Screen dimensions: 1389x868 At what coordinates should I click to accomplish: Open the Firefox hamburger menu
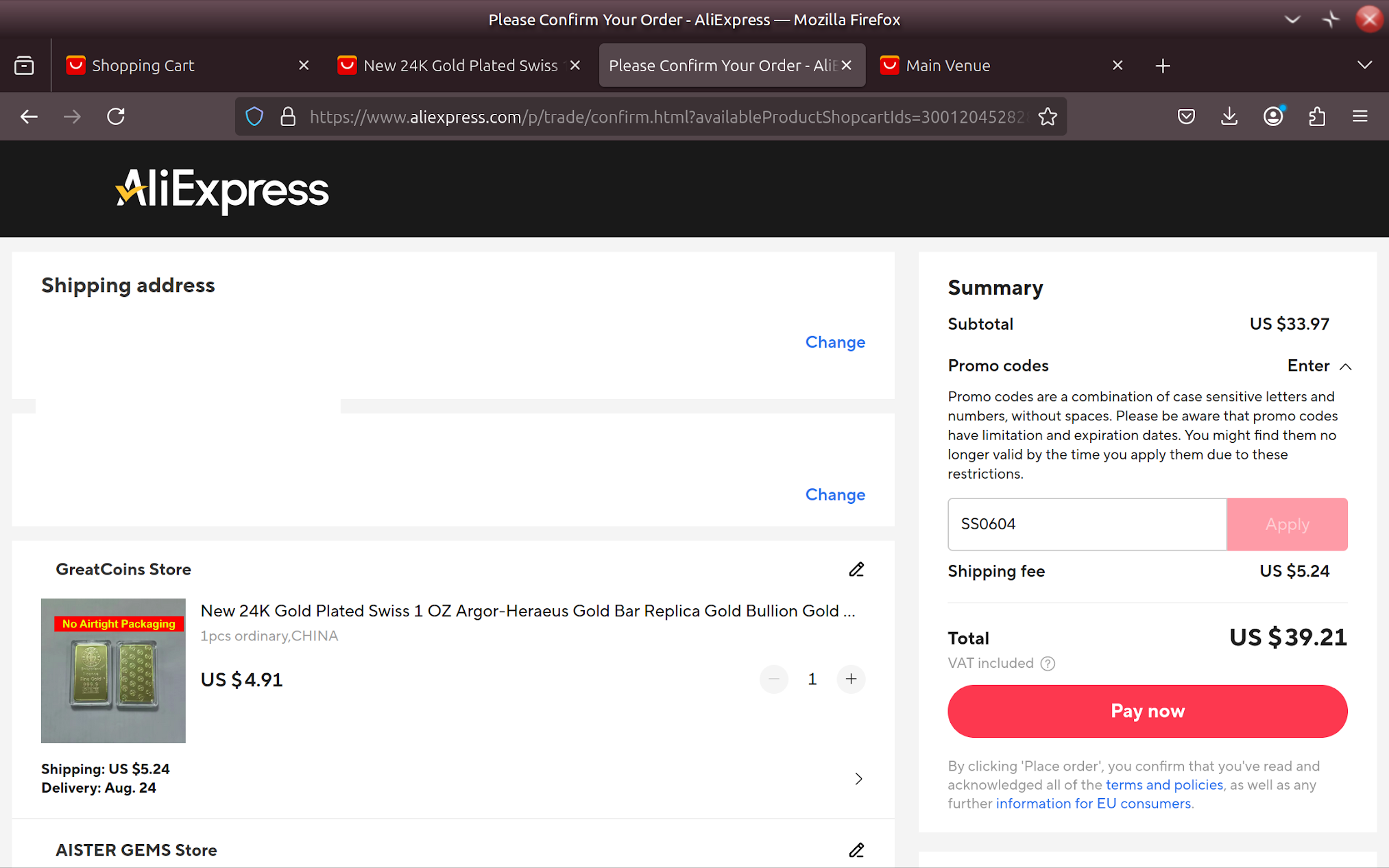click(1360, 117)
